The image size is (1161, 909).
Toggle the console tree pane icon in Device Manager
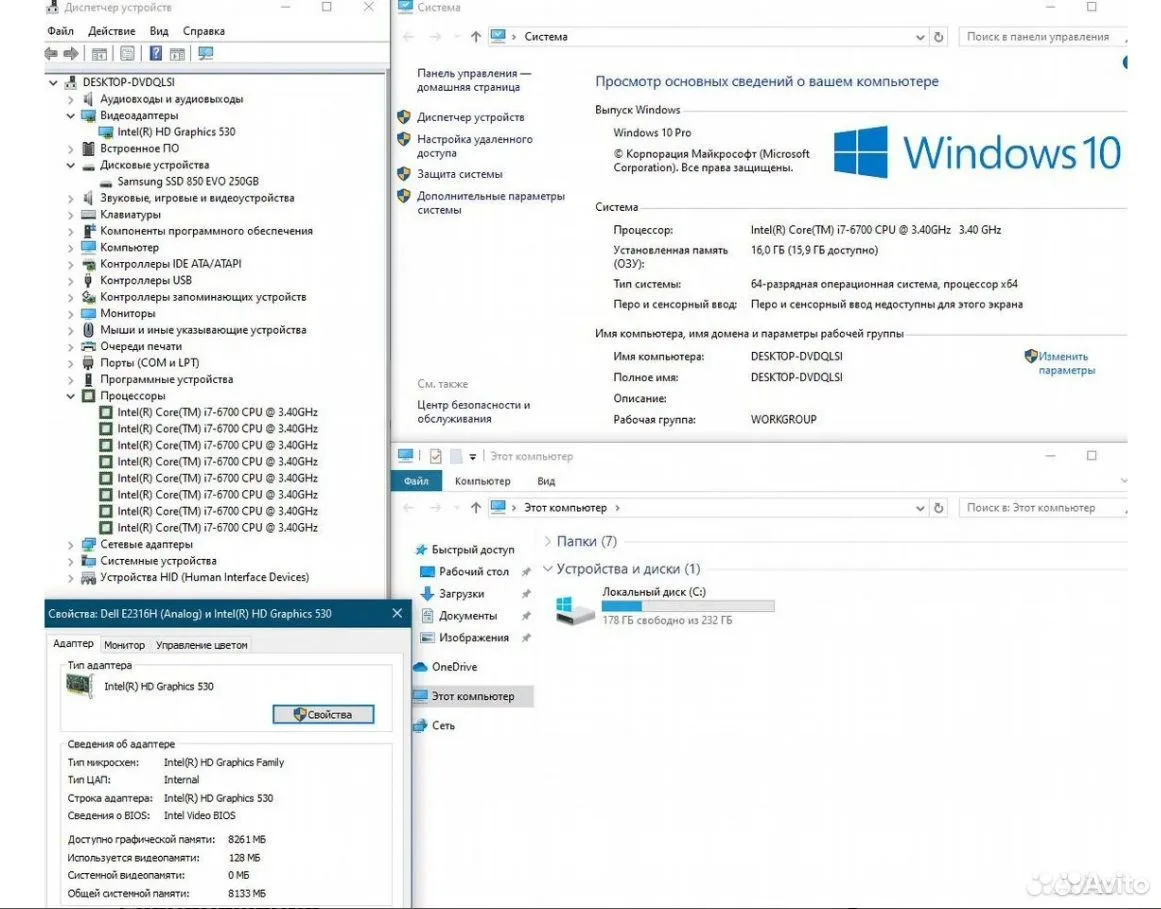[99, 53]
